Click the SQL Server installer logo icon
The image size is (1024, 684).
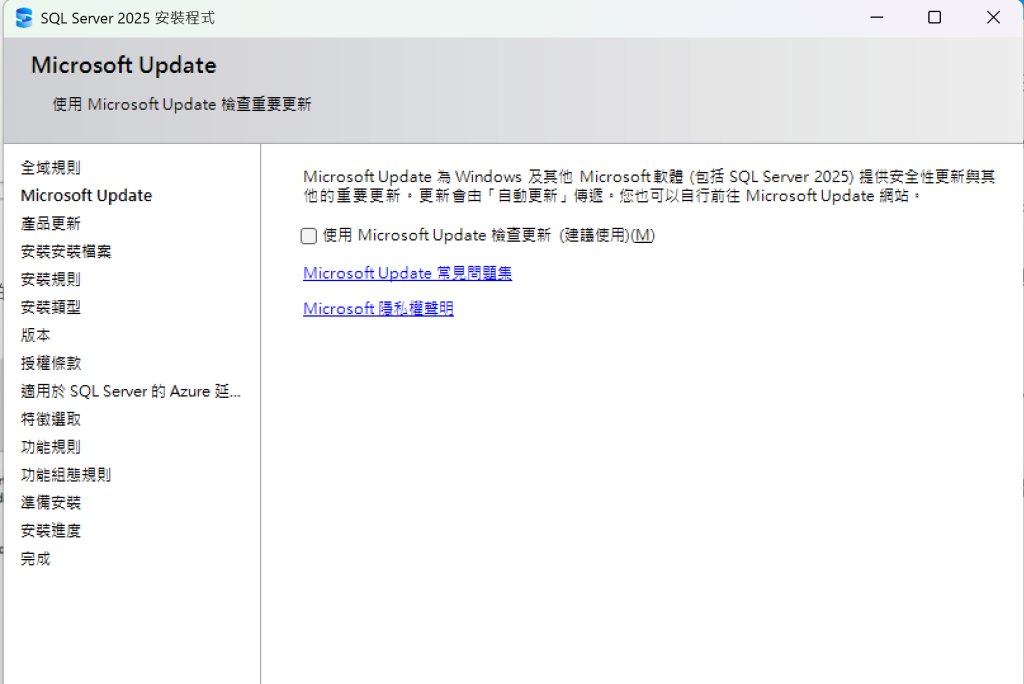click(24, 18)
